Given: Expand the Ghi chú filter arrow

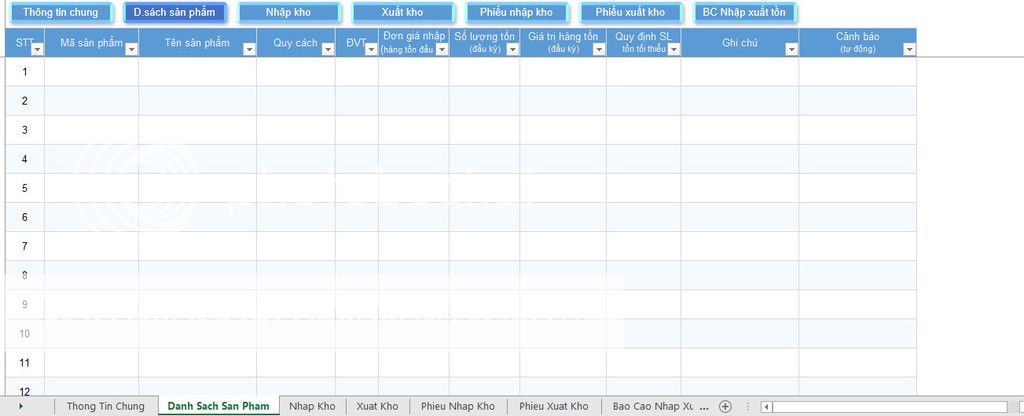Looking at the screenshot, I should tap(791, 49).
